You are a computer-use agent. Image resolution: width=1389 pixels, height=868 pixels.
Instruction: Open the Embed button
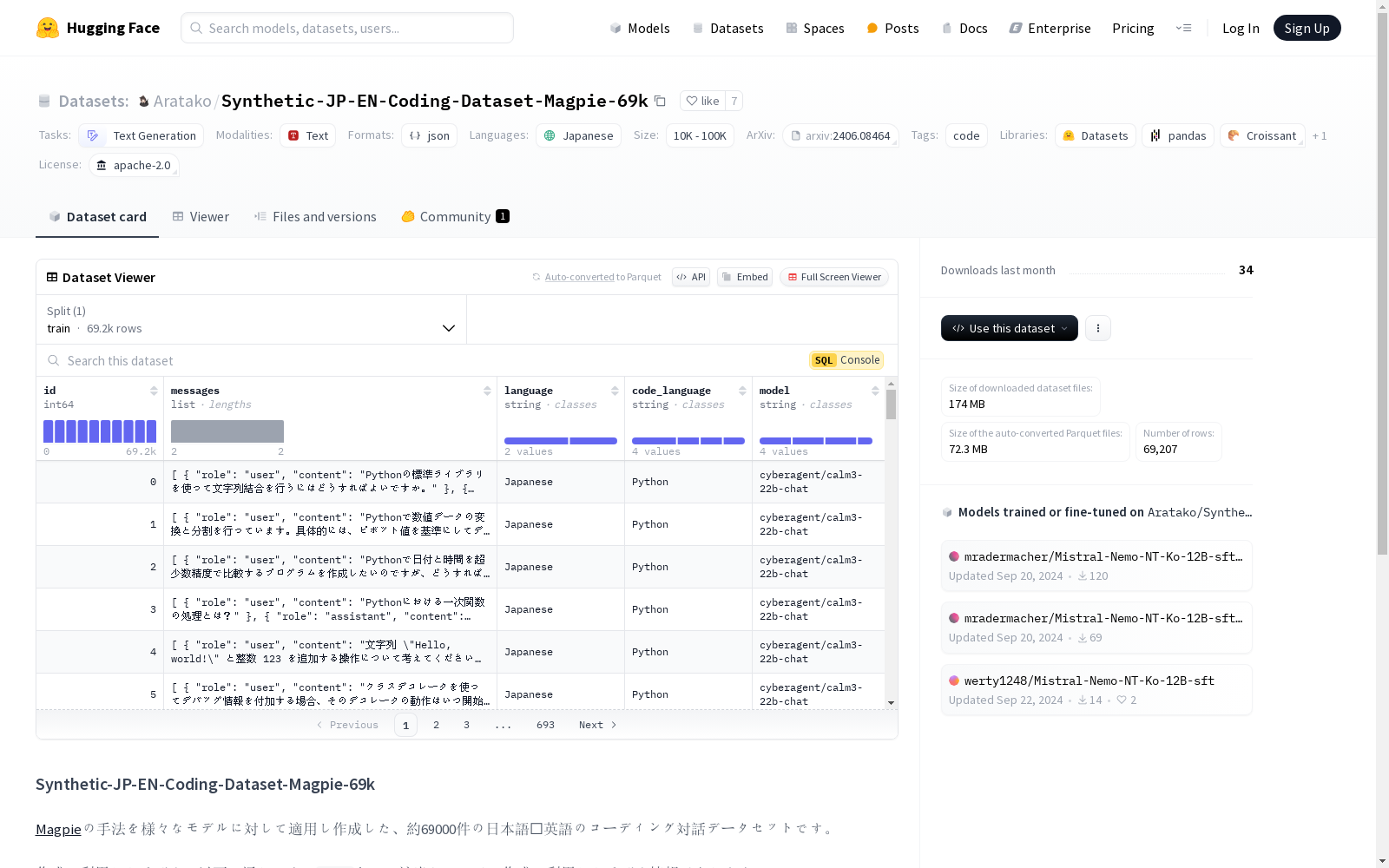[x=745, y=277]
